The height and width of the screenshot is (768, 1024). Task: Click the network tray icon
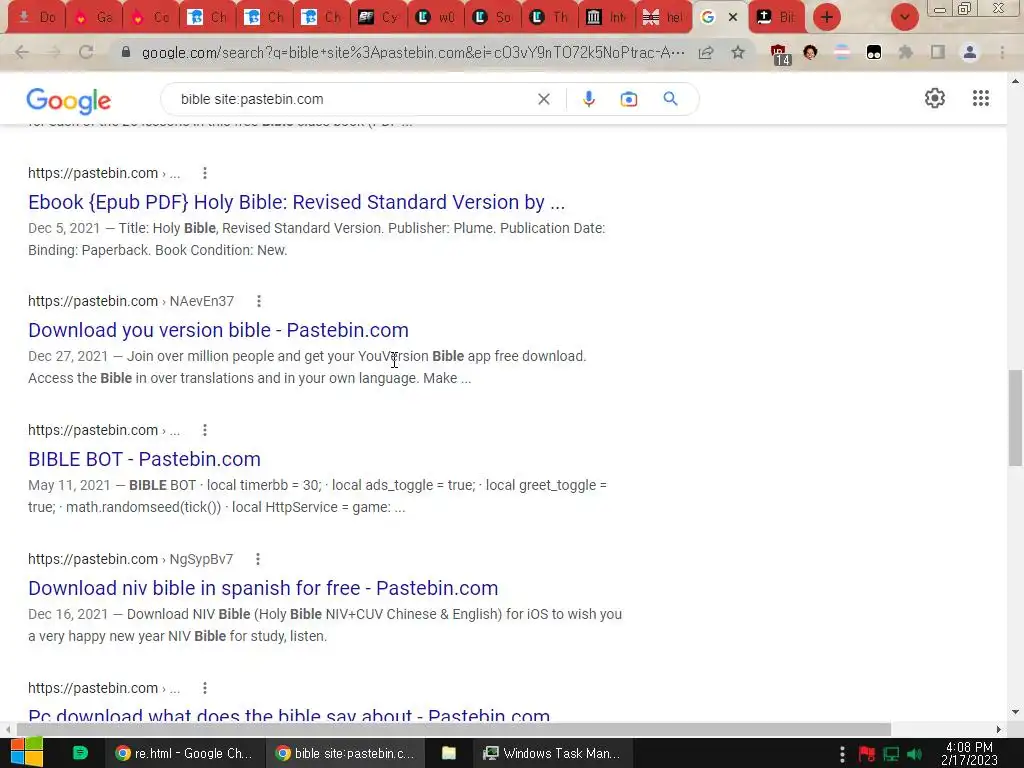891,754
